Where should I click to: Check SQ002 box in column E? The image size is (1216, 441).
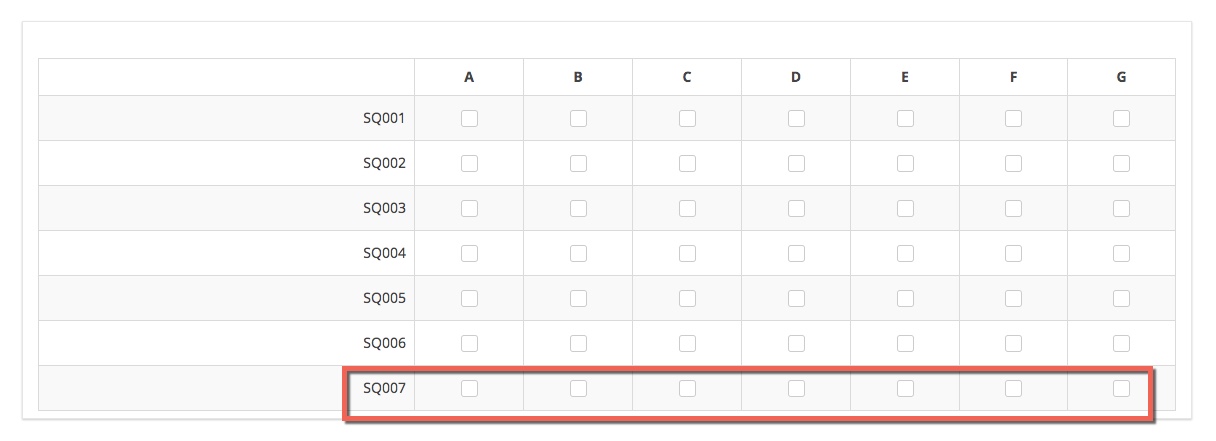[905, 163]
